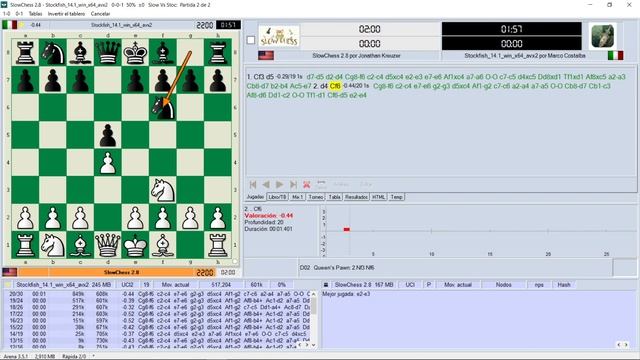The width and height of the screenshot is (640, 360).
Task: Open the Torneo tab
Action: tap(316, 197)
